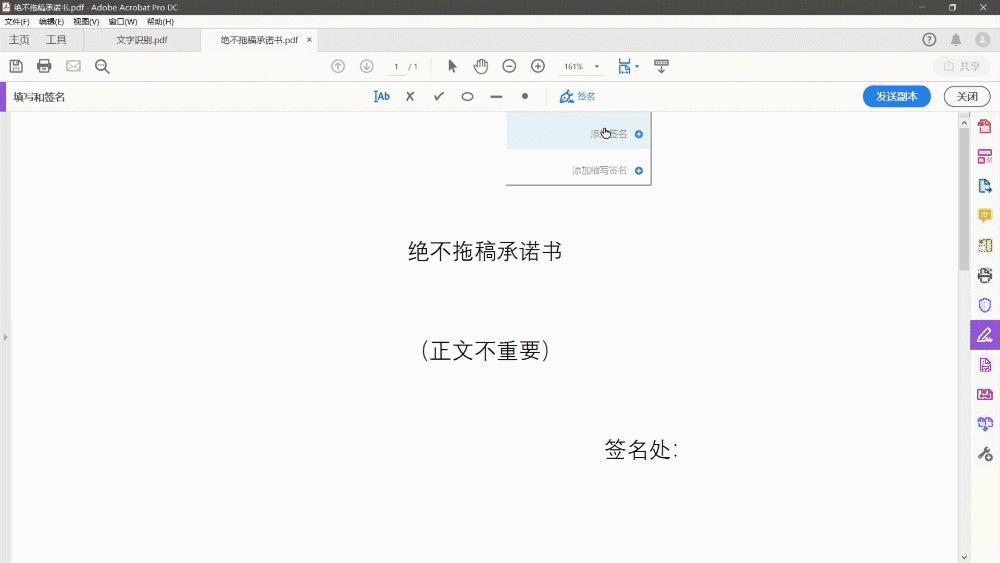The width and height of the screenshot is (1000, 563).
Task: Click the print icon in toolbar
Action: 44,66
